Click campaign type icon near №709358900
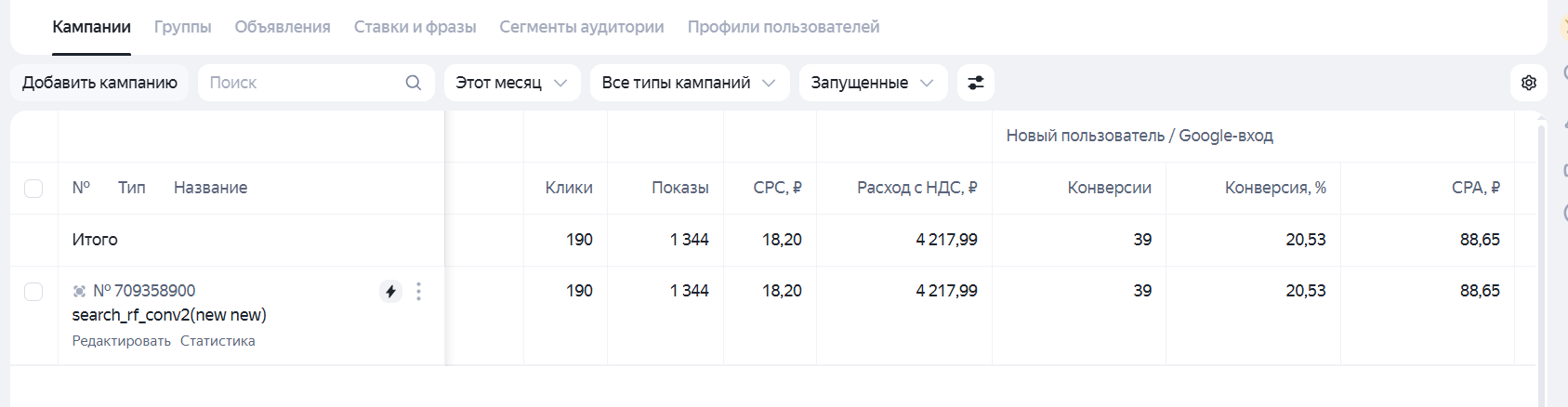This screenshot has width=1568, height=407. 80,292
